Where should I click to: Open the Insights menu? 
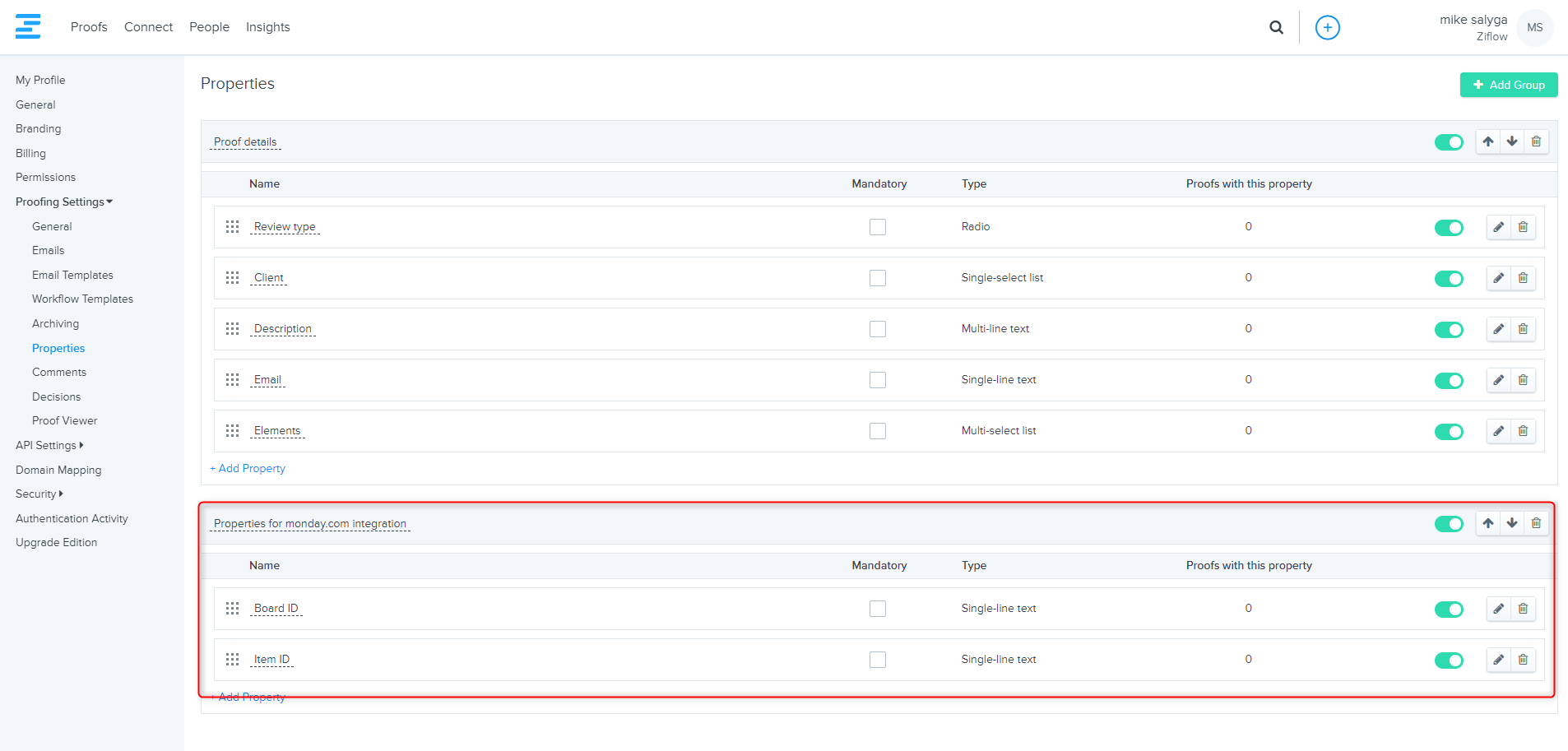point(267,27)
